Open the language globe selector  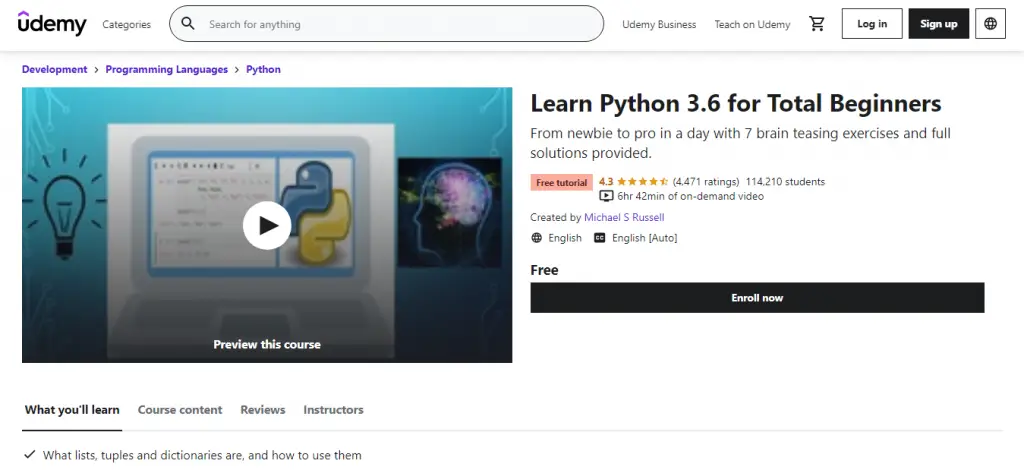pos(990,24)
